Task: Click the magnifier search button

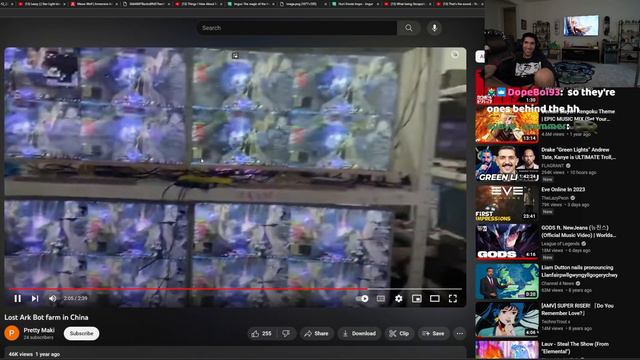Action: (x=409, y=28)
